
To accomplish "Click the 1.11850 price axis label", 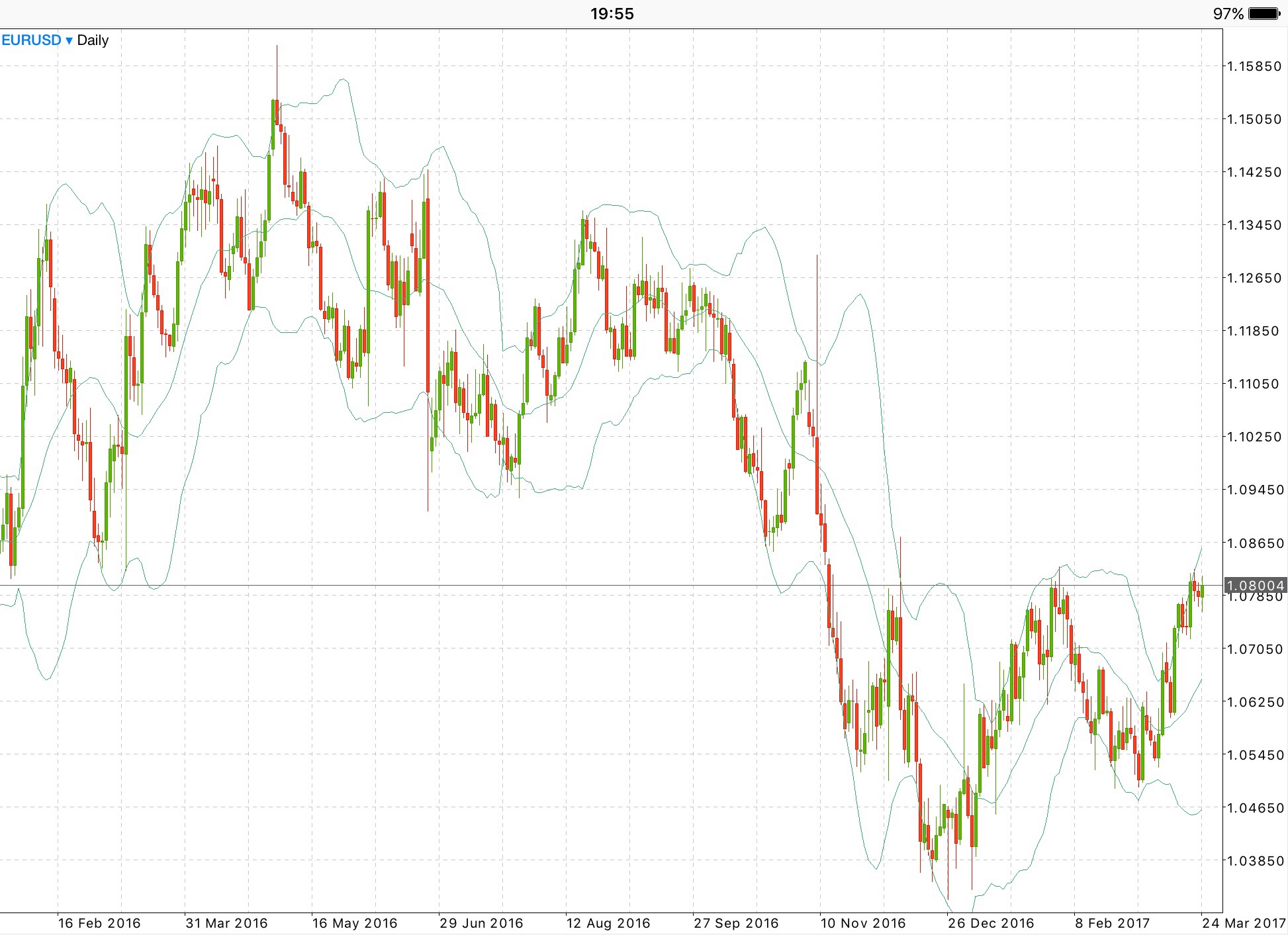I will tap(1254, 331).
